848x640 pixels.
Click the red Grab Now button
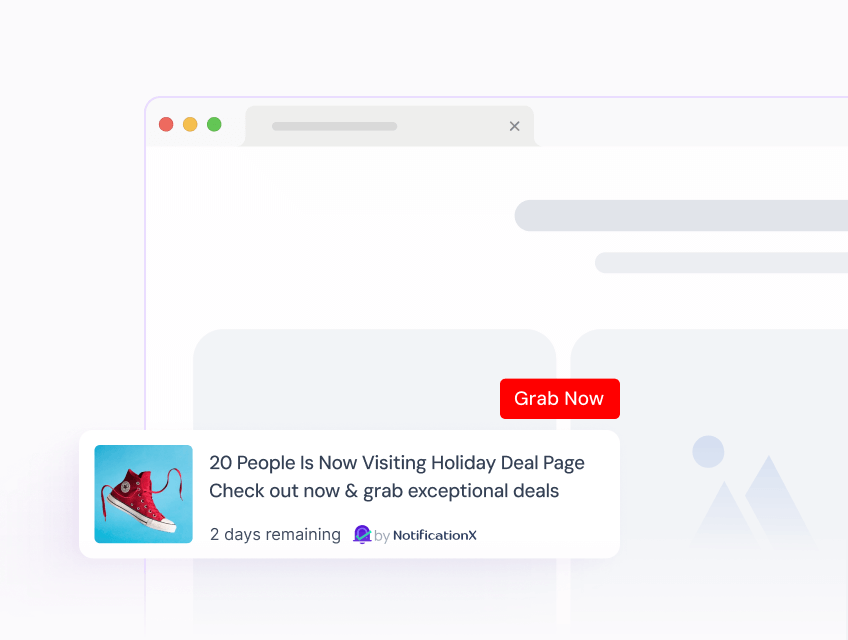pos(560,399)
